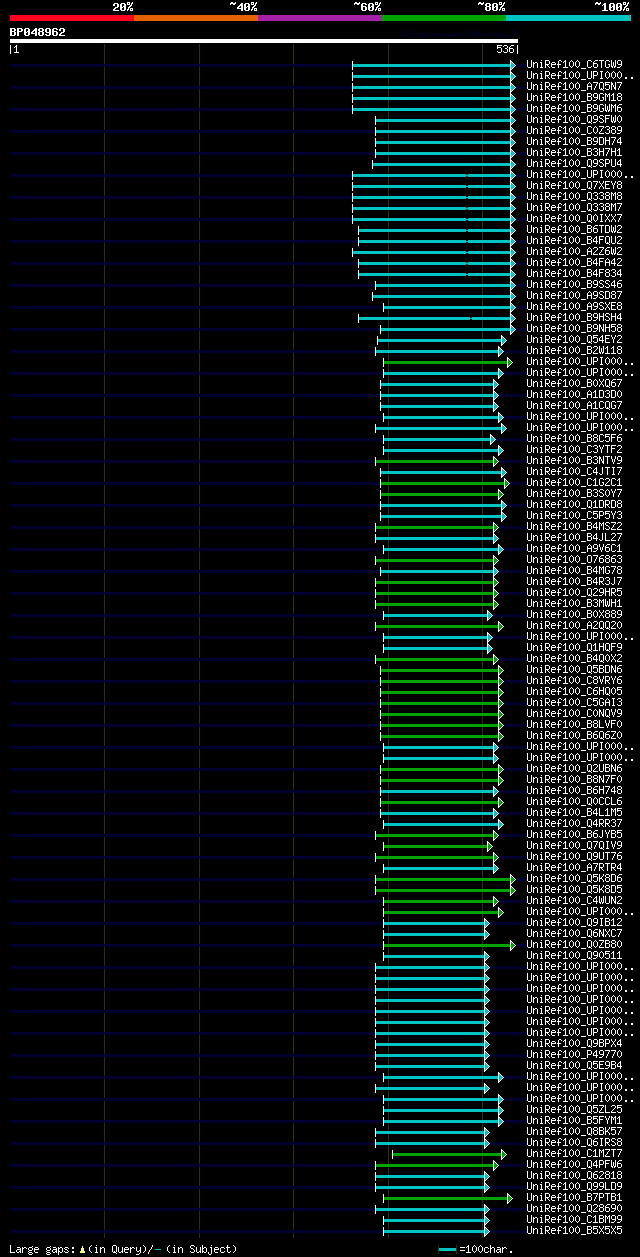Select hit label UniRef100_B0X889
The height and width of the screenshot is (1257, 640).
pyautogui.click(x=575, y=615)
